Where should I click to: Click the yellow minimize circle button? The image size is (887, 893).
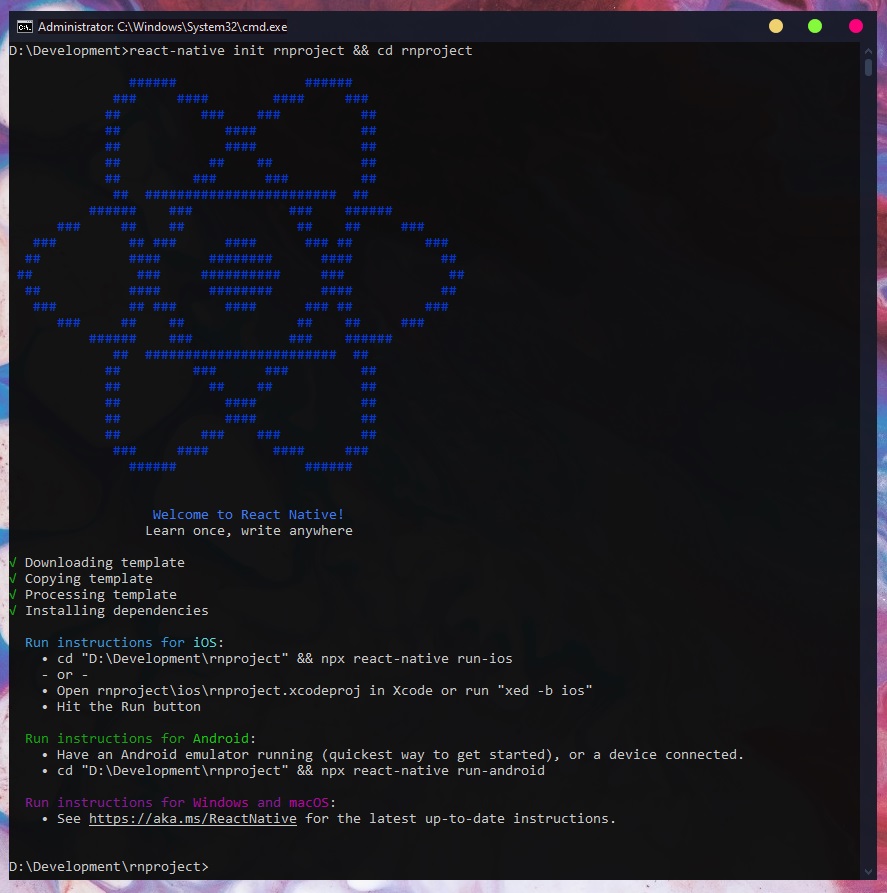pyautogui.click(x=776, y=26)
